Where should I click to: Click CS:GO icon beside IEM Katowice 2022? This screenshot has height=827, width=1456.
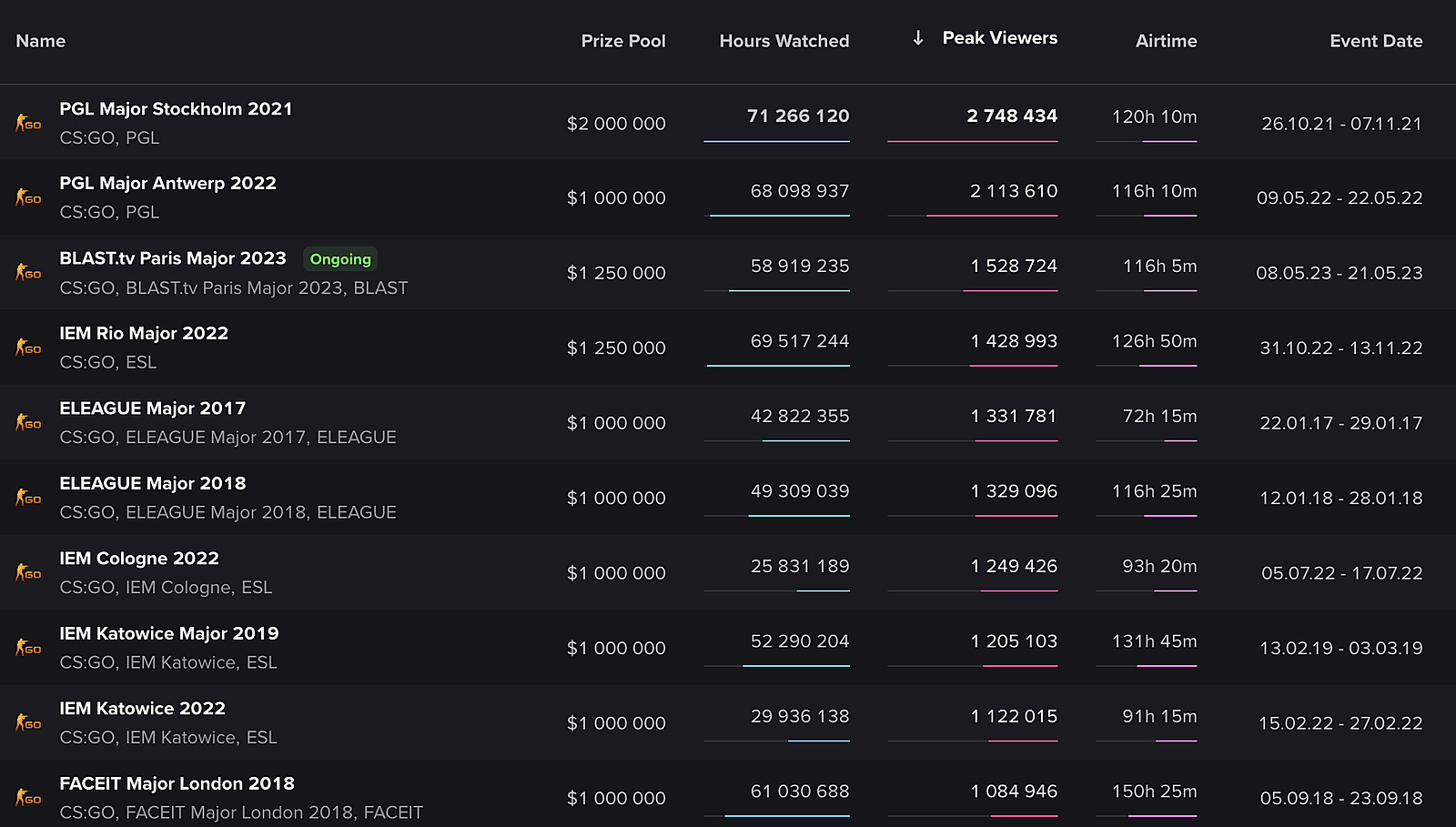coord(28,722)
